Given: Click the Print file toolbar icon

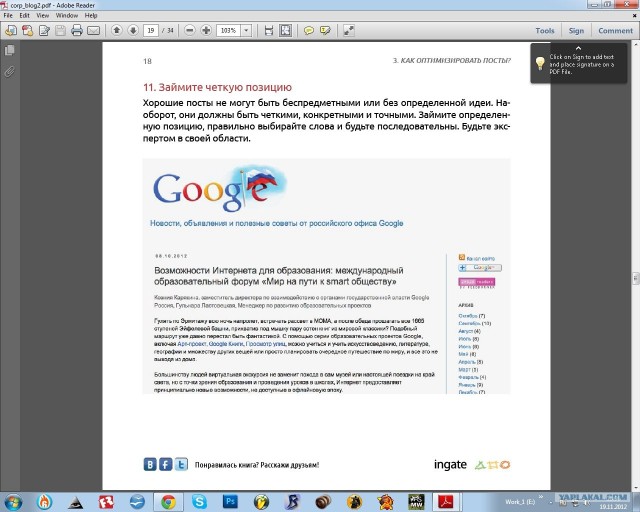Looking at the screenshot, I should pos(76,31).
